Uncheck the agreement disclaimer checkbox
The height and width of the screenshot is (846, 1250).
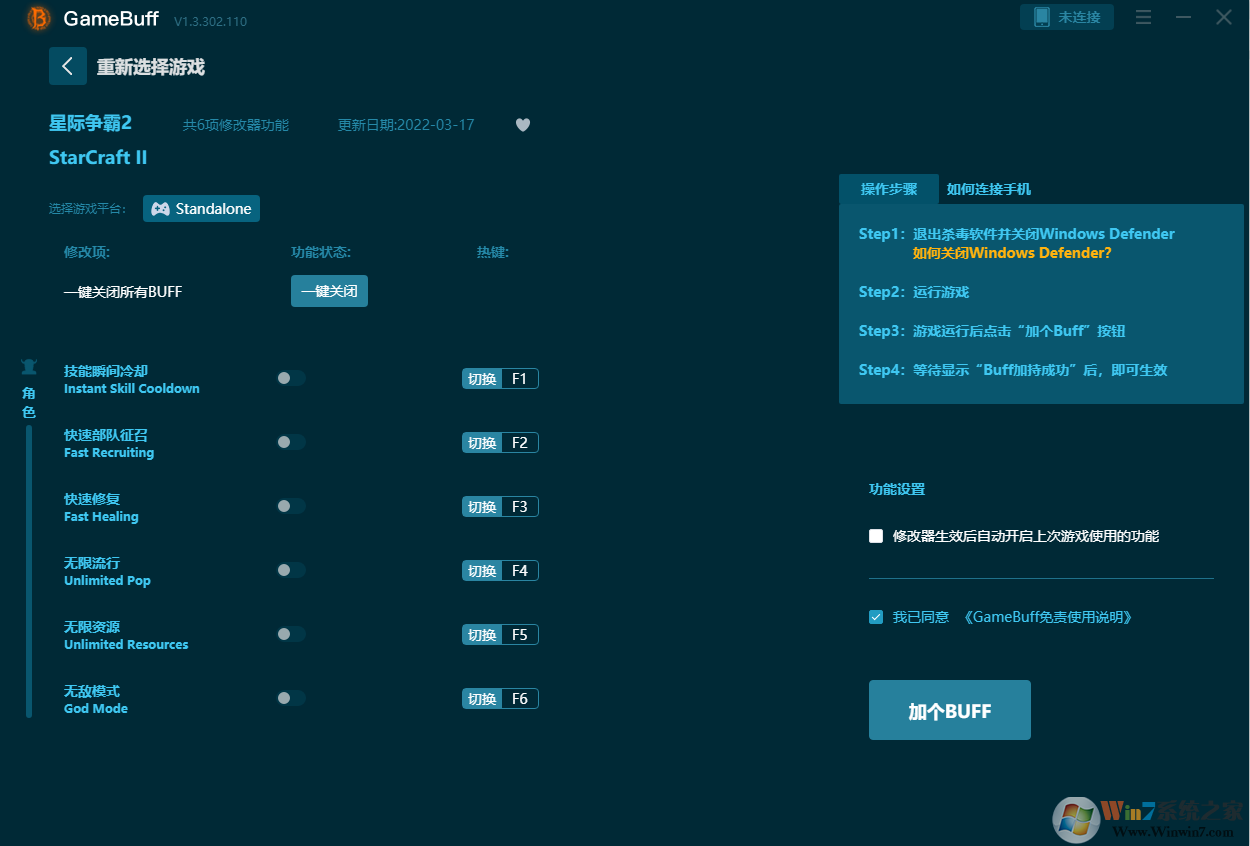click(876, 617)
